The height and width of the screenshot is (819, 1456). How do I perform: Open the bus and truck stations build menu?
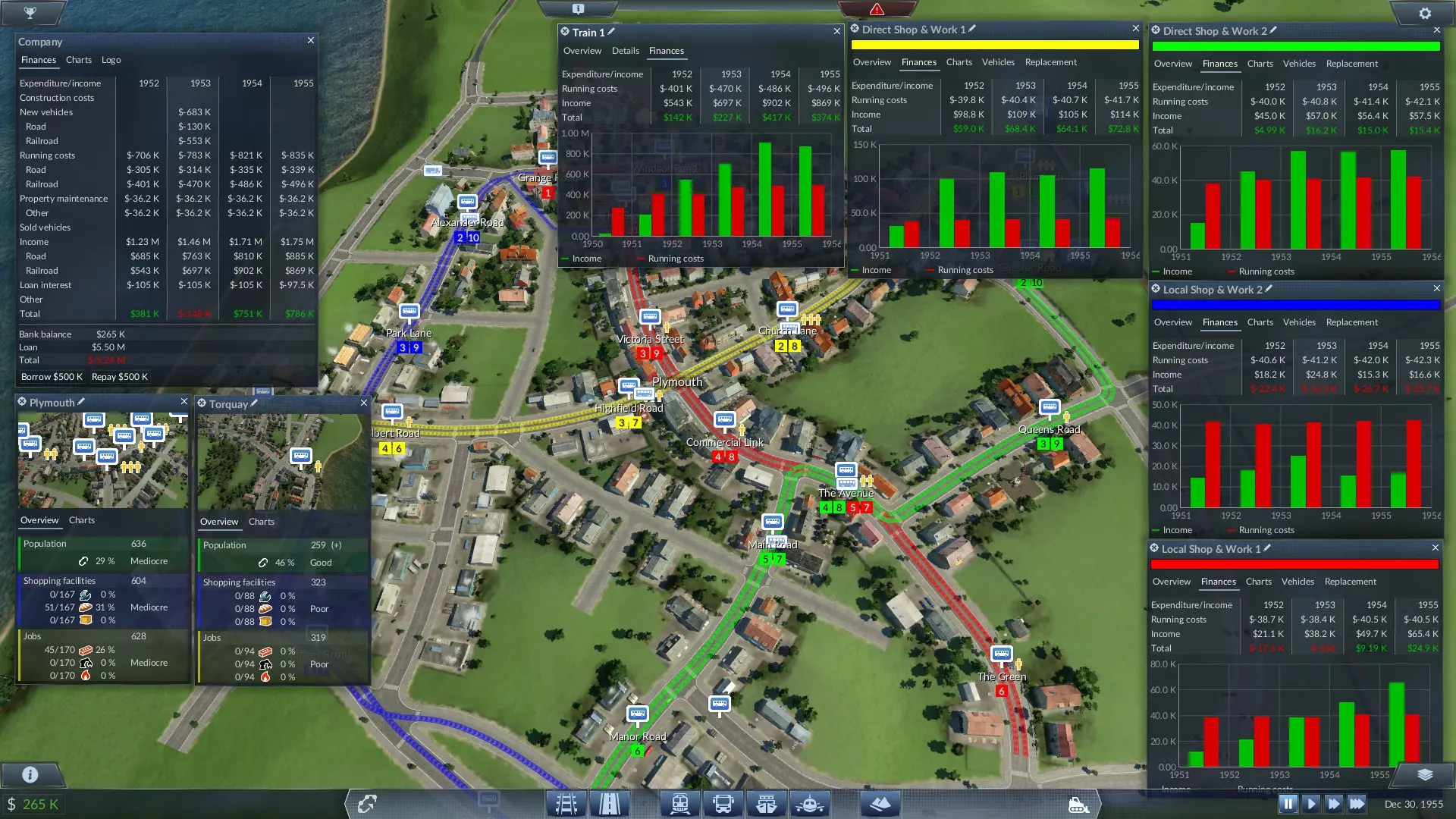pyautogui.click(x=723, y=804)
